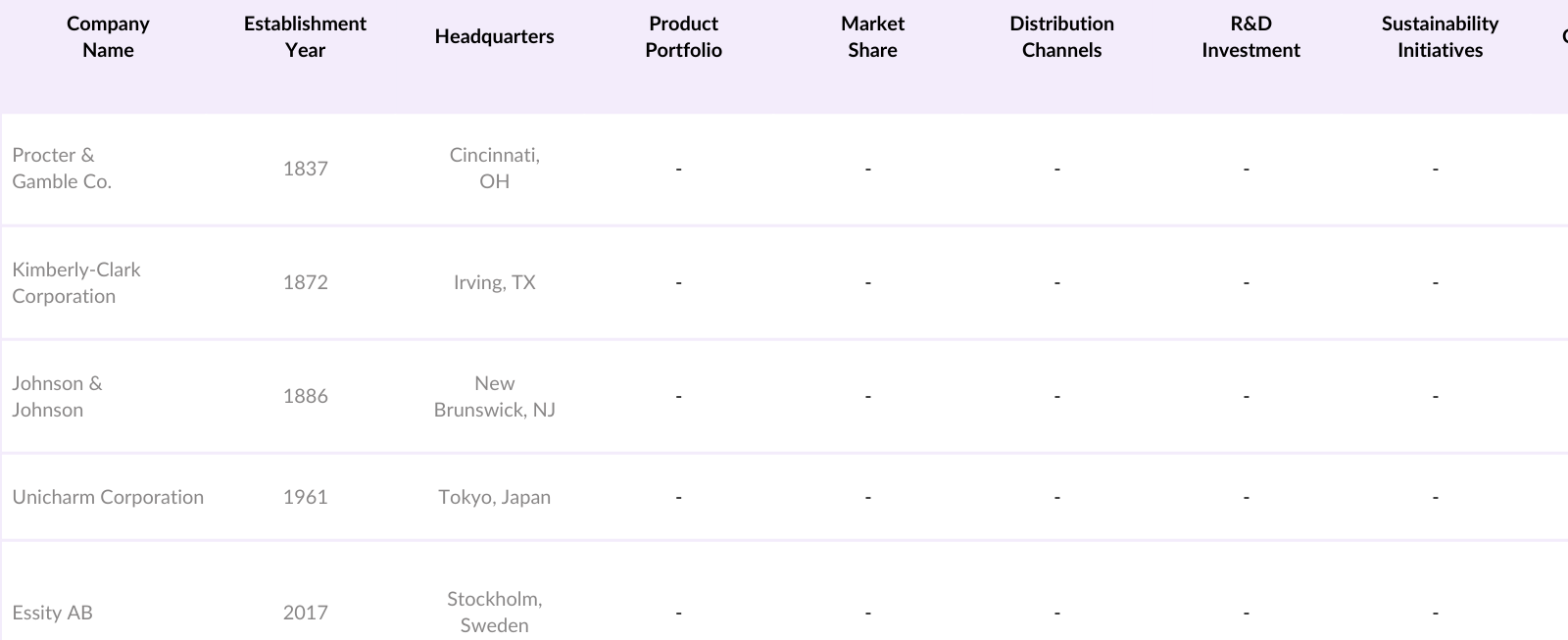Click the Distribution Channels column header
The width and height of the screenshot is (1568, 640).
1061,37
